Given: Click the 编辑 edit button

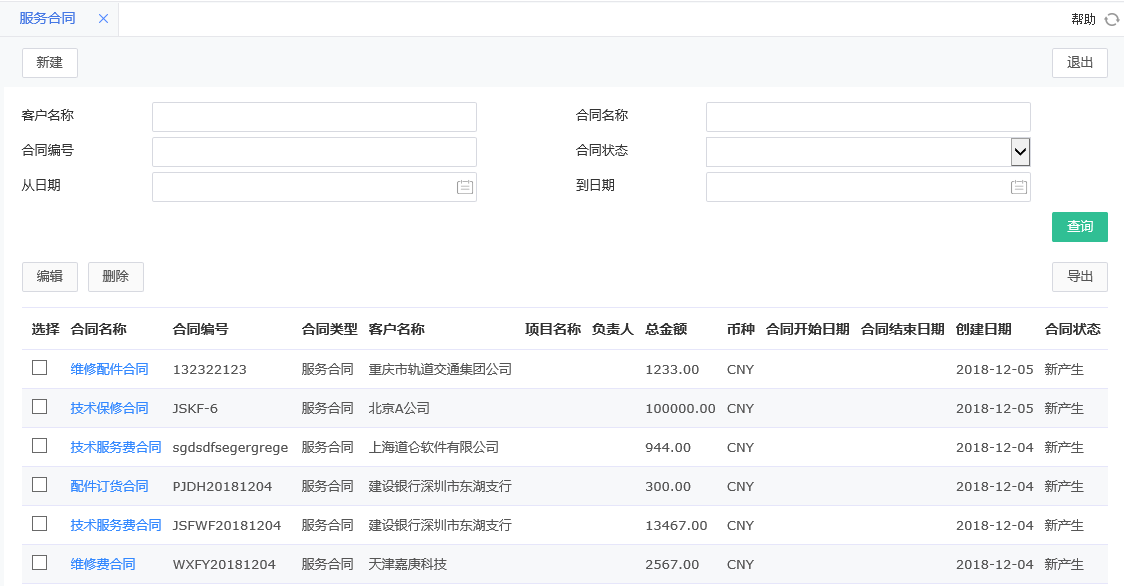Looking at the screenshot, I should (x=49, y=276).
